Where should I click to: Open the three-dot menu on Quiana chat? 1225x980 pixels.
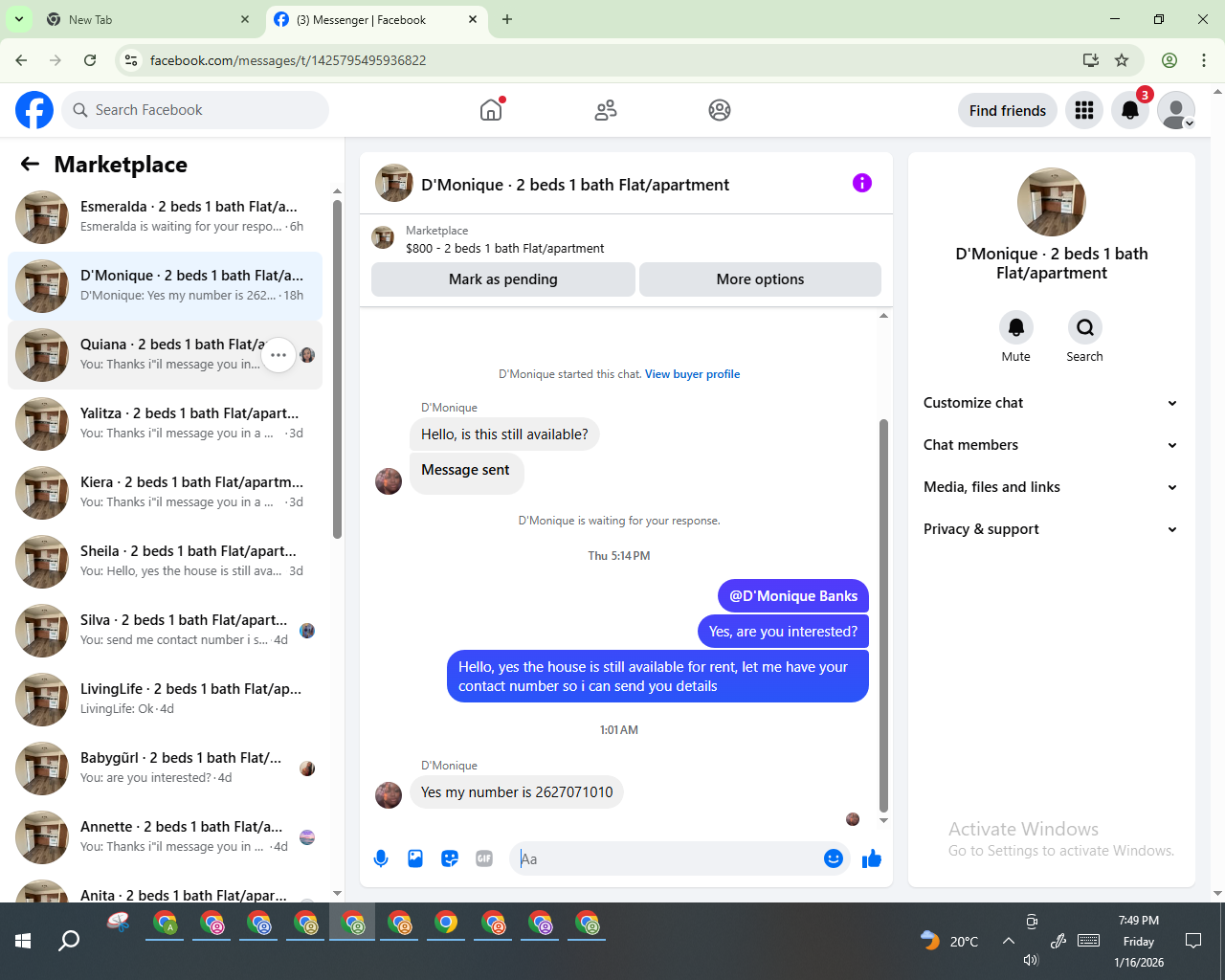coord(278,355)
